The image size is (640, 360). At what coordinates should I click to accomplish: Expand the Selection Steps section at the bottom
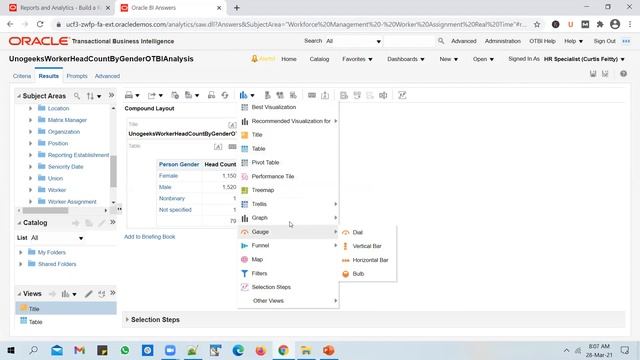tap(127, 320)
